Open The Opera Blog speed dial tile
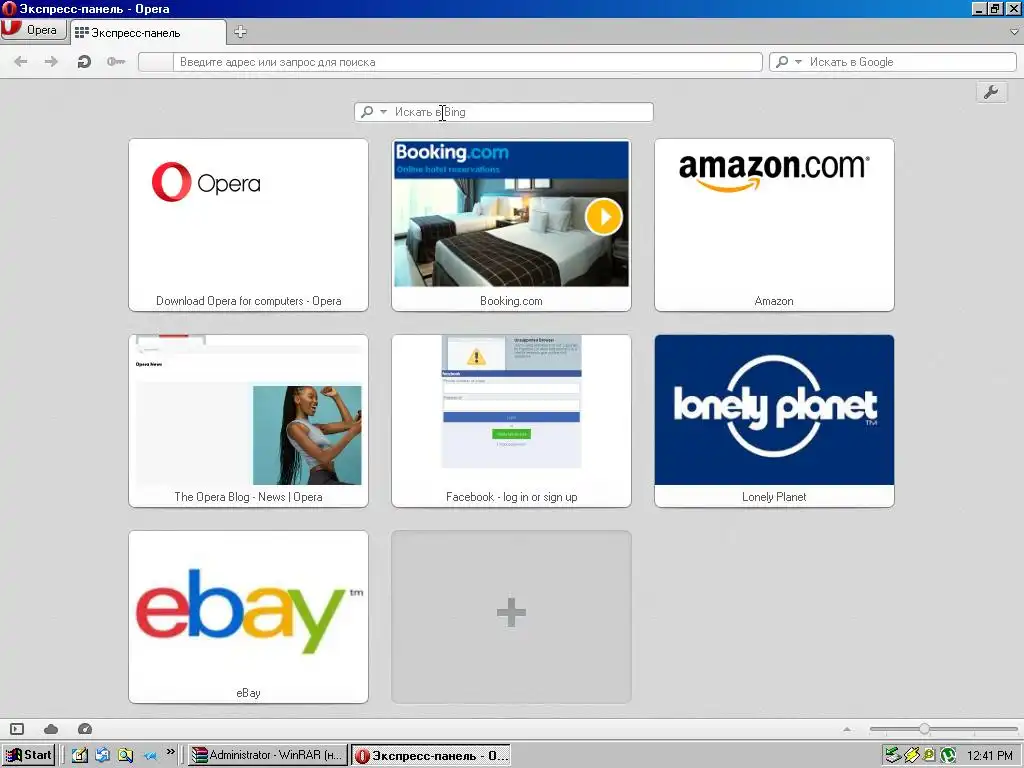The image size is (1024, 768). [248, 421]
